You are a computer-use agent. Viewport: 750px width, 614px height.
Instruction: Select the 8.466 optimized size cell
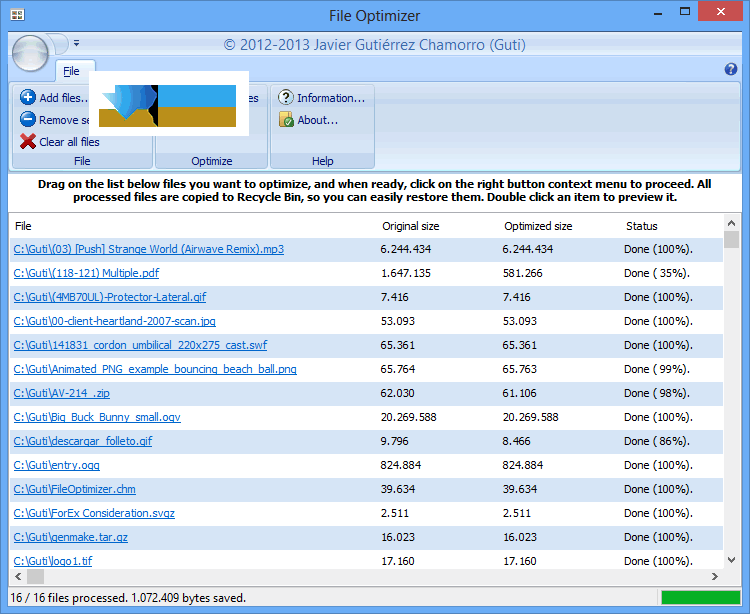(x=516, y=441)
